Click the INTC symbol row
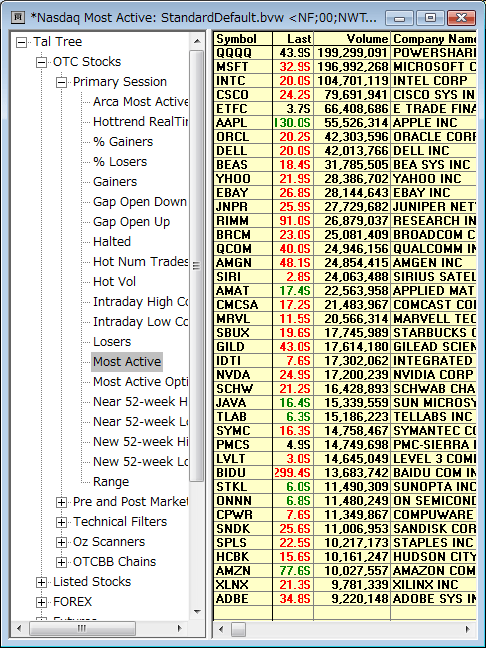This screenshot has width=486, height=648. coord(243,81)
